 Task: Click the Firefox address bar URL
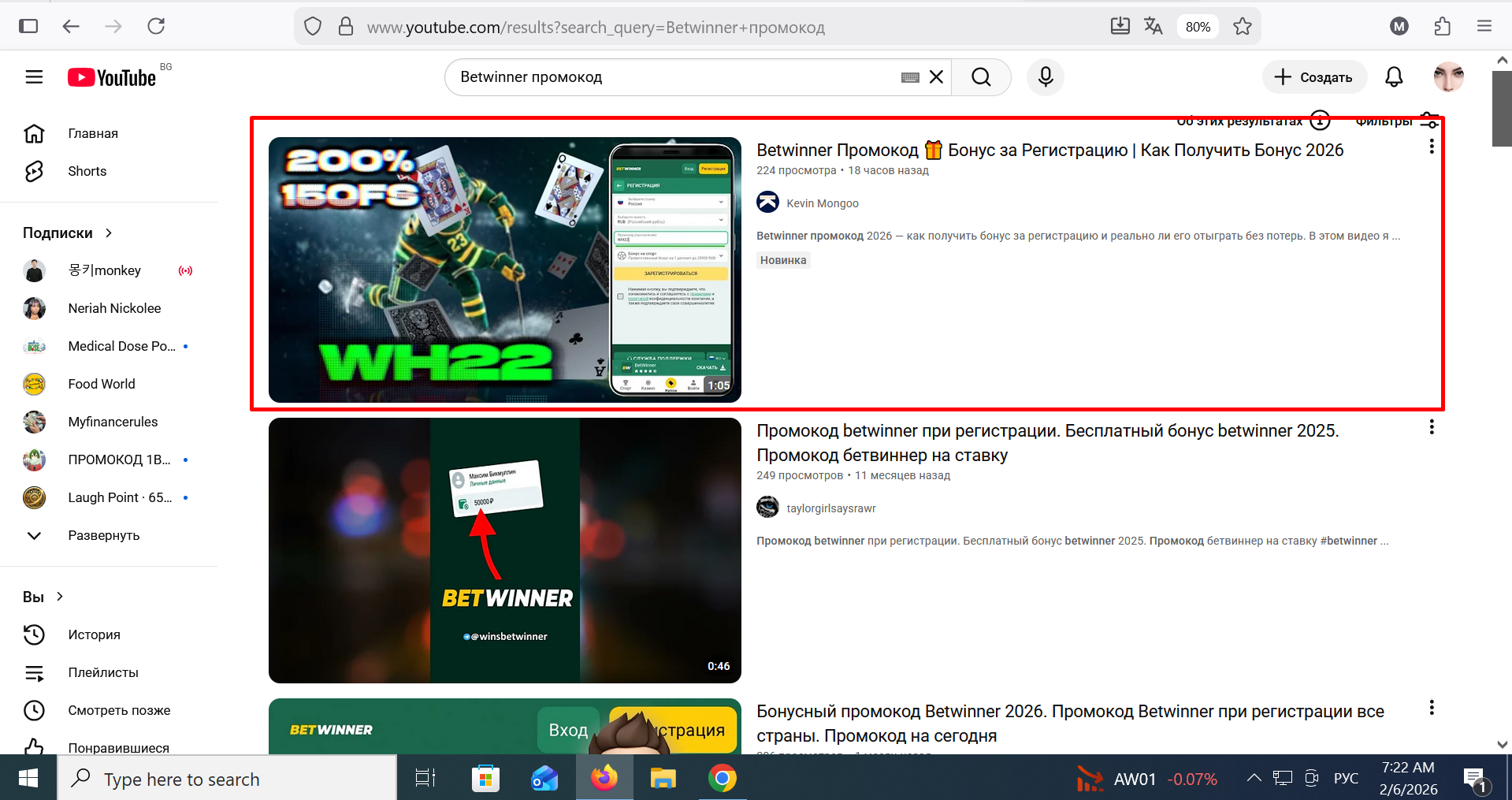596,28
